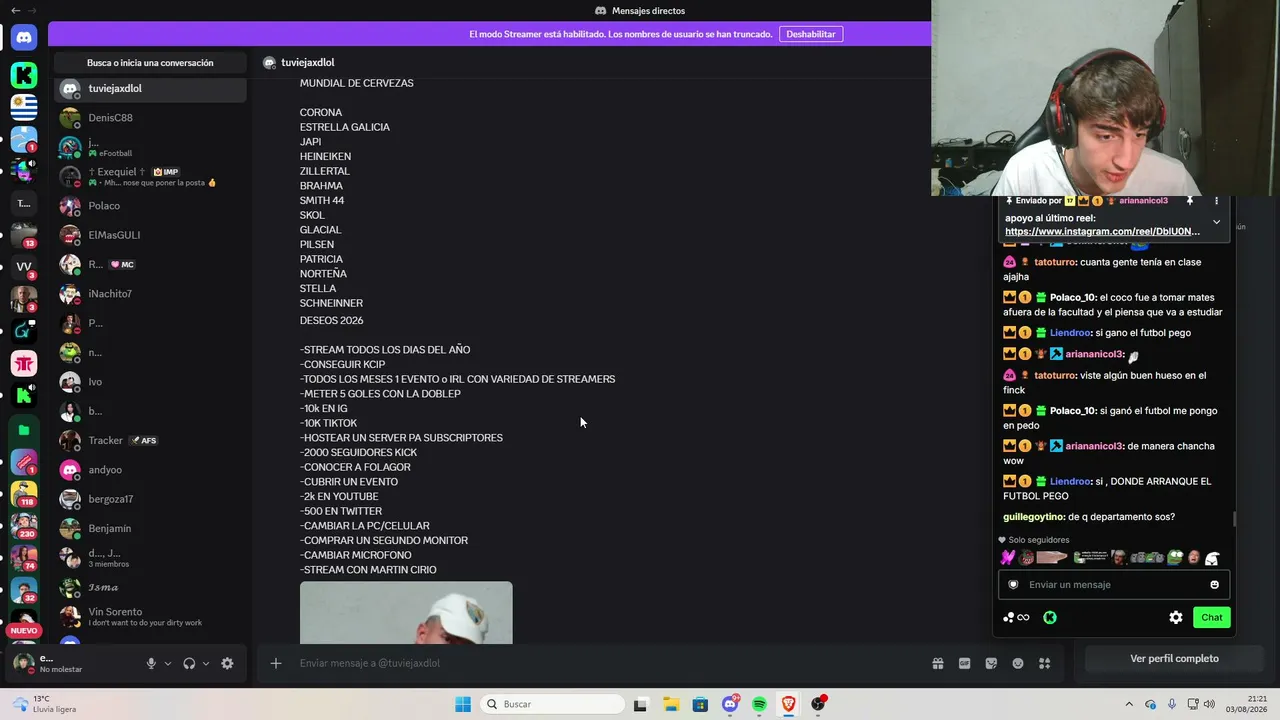The height and width of the screenshot is (720, 1280).
Task: Open the DM with iNachito7
Action: (150, 294)
